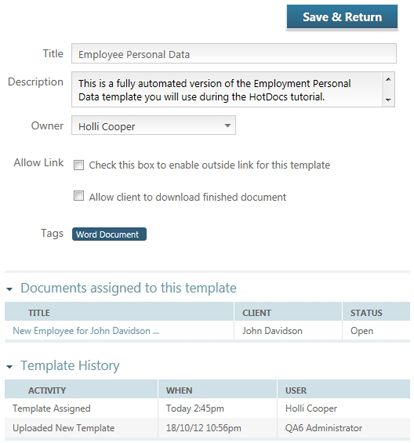
Task: Sort history by ACTIVITY column header
Action: coord(47,390)
